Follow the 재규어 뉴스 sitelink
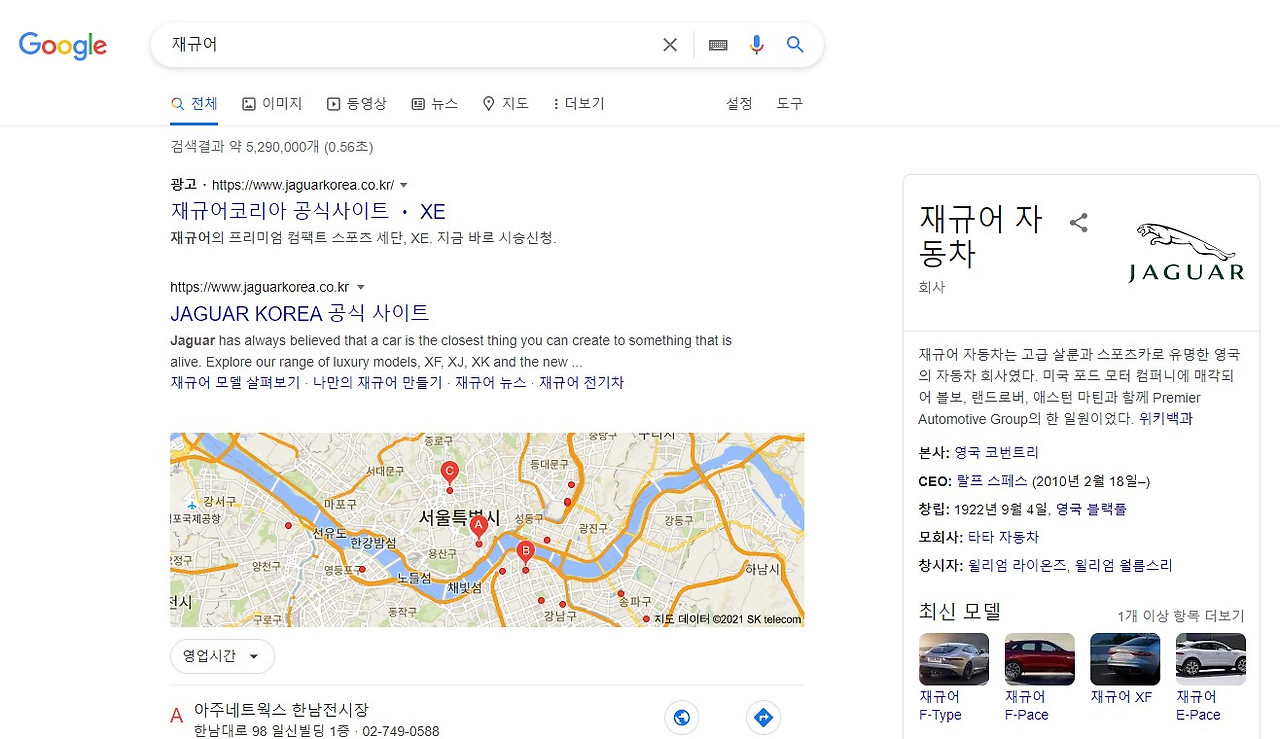 (x=490, y=383)
